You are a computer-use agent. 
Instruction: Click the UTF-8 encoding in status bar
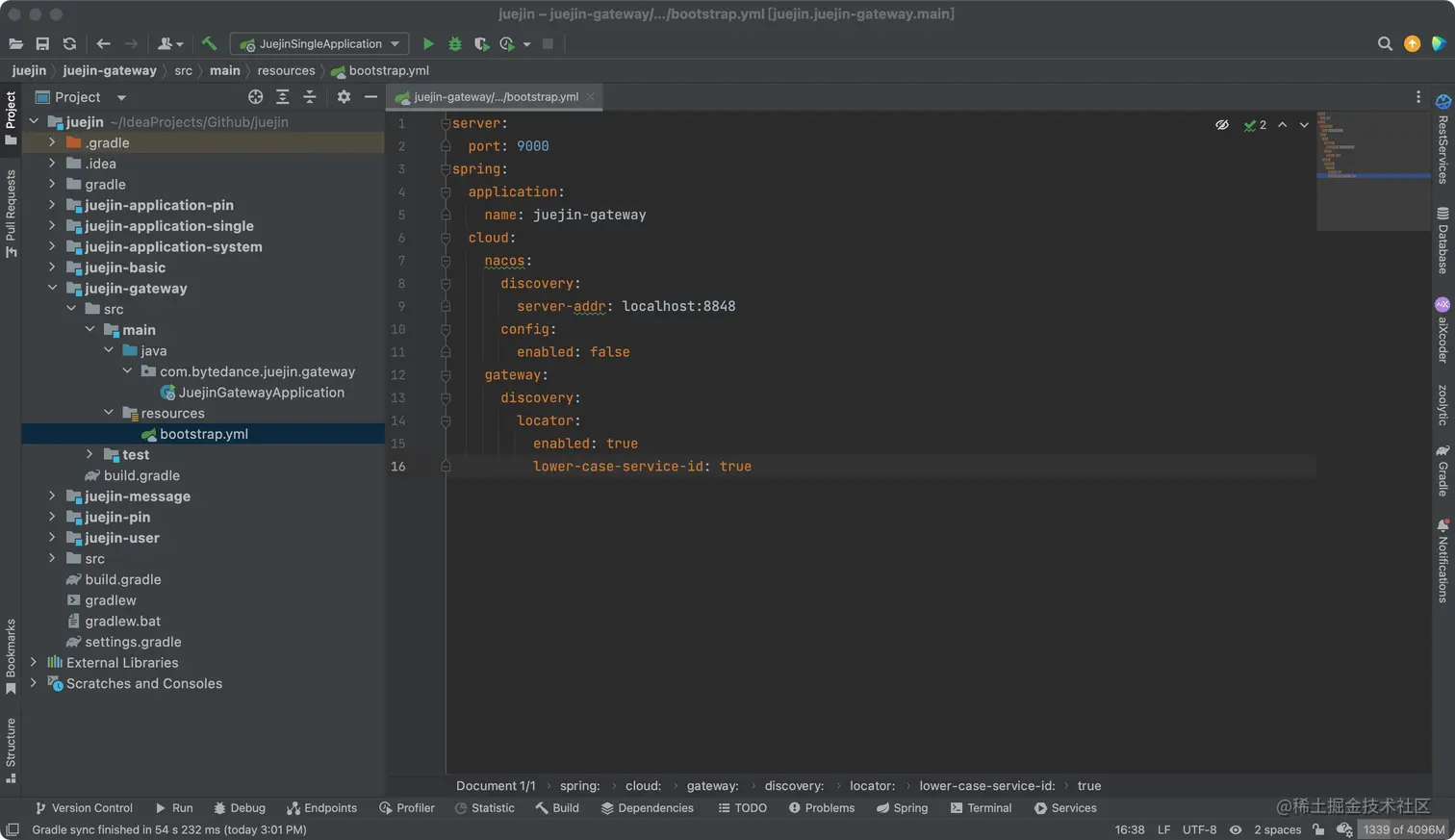point(1199,829)
